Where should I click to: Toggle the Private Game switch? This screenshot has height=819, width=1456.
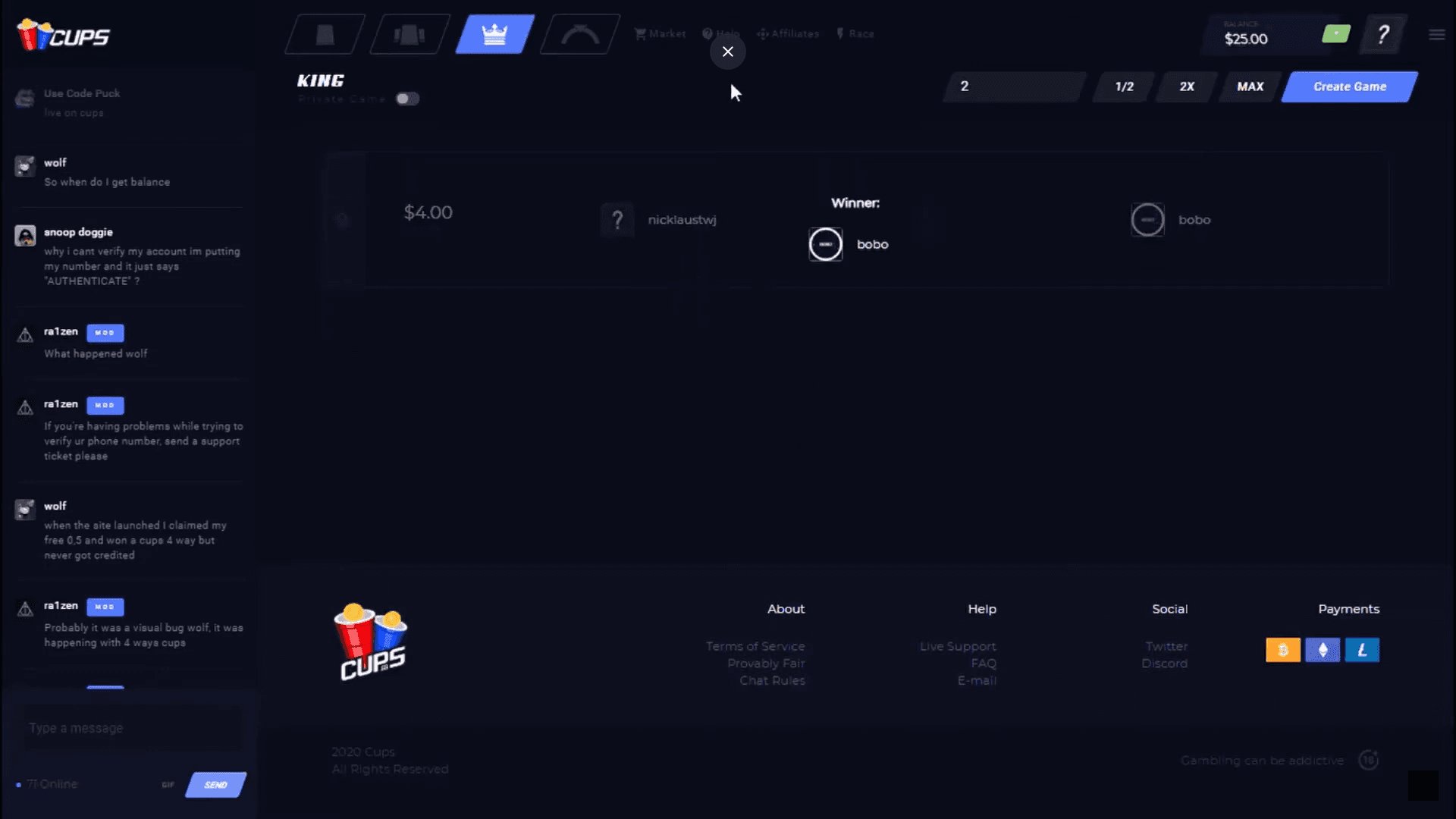pyautogui.click(x=407, y=99)
